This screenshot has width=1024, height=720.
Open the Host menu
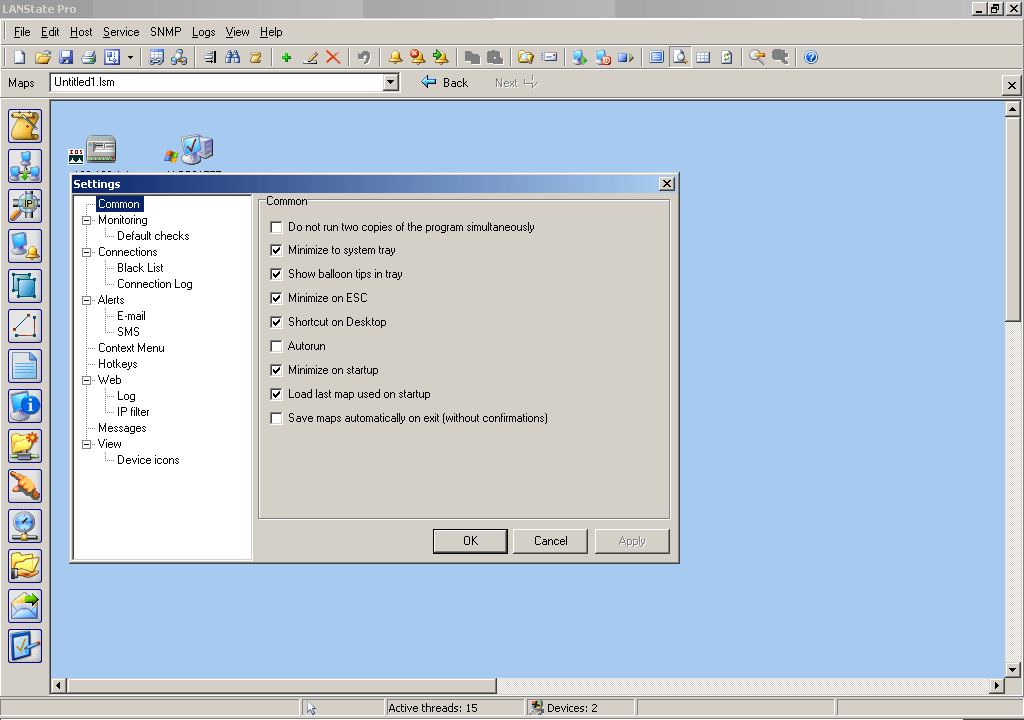pos(81,32)
